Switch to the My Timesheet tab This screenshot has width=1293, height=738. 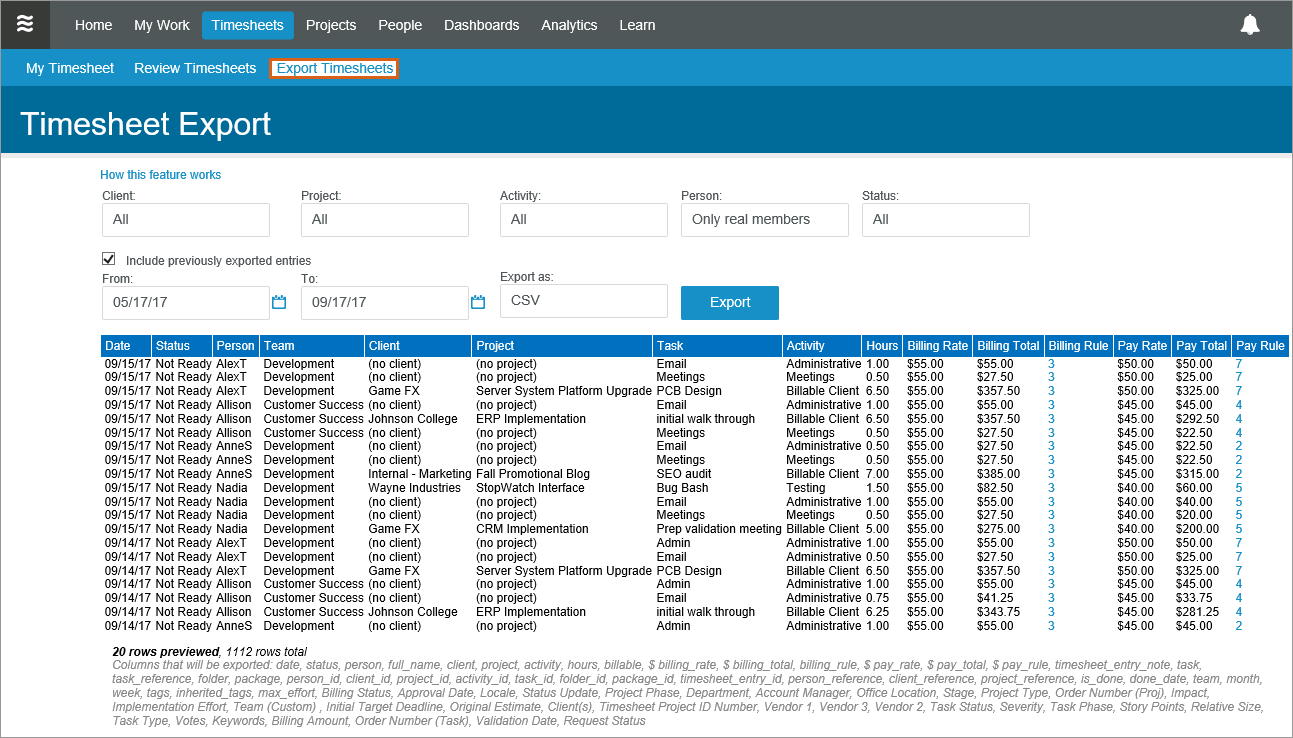[70, 68]
